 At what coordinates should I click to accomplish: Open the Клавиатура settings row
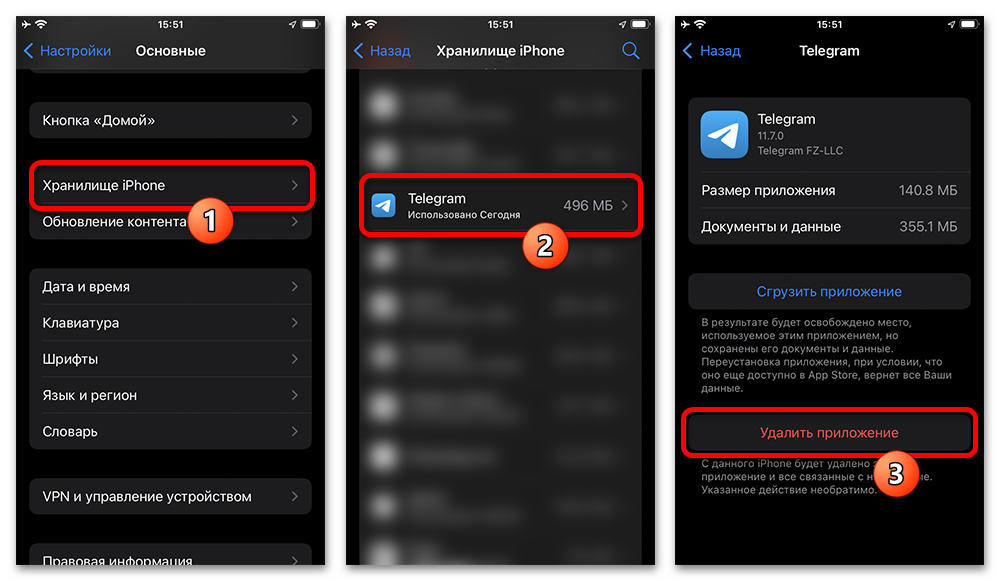170,323
